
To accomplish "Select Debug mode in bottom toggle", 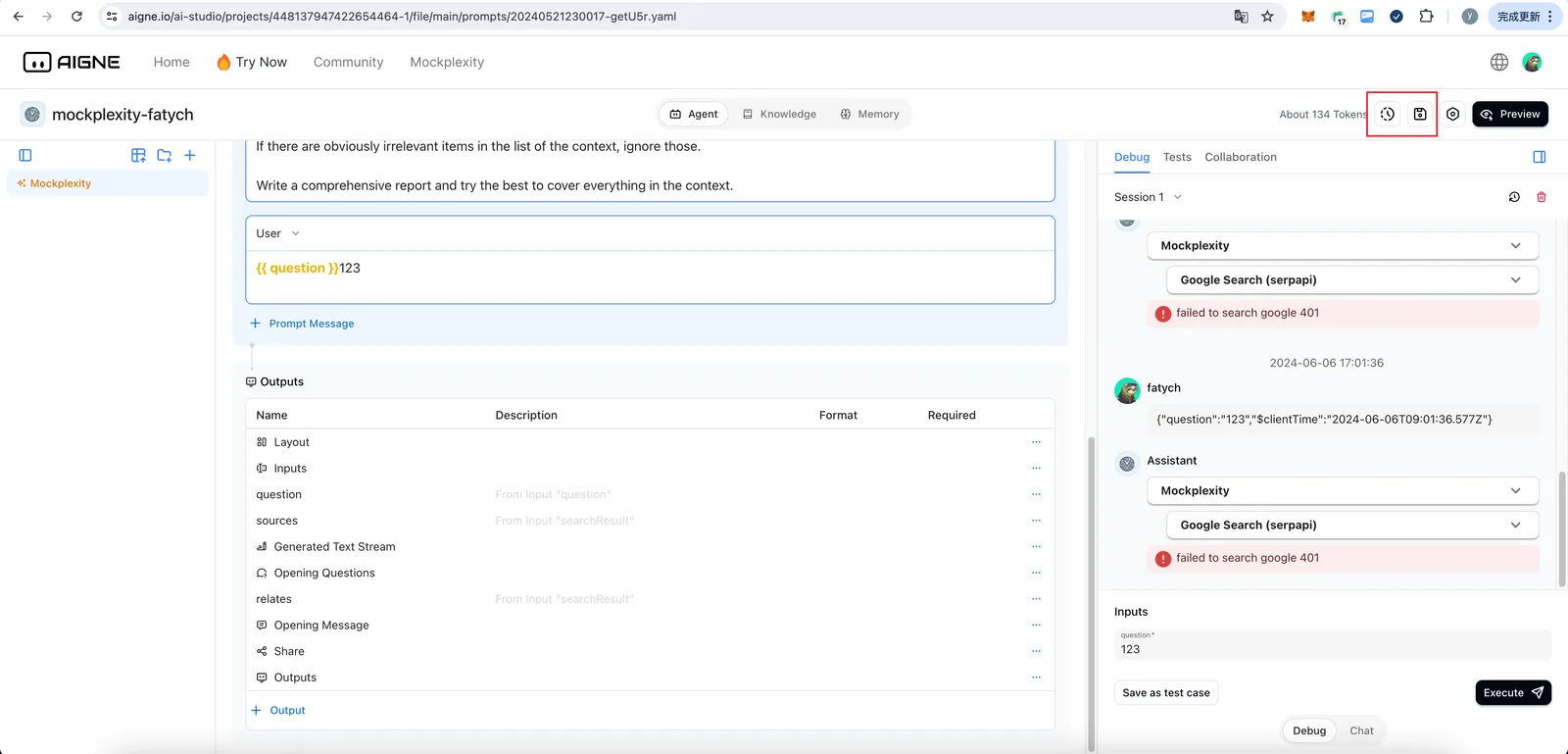I will (1309, 730).
